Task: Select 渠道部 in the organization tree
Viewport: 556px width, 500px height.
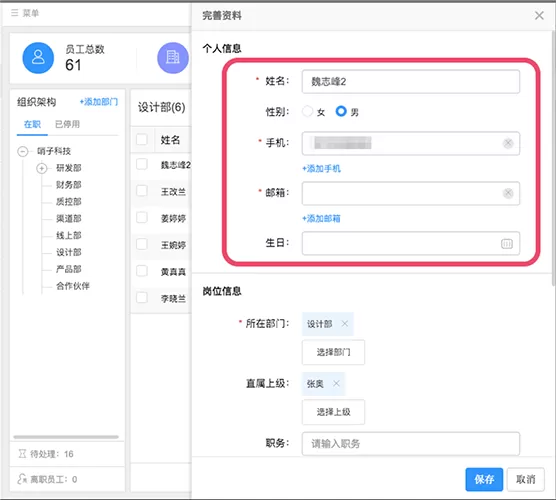Action: (x=69, y=218)
